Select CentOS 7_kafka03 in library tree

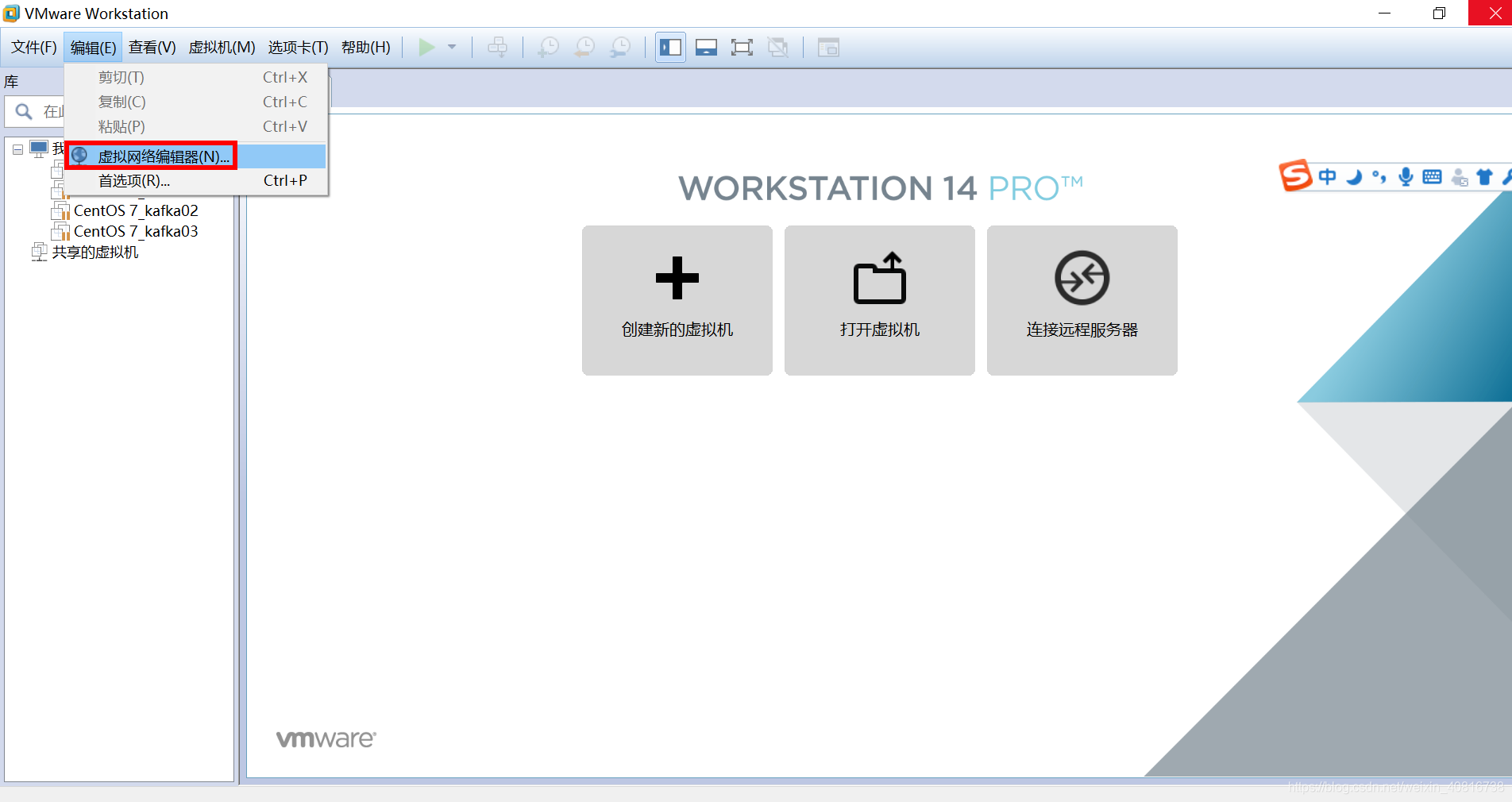tap(136, 231)
